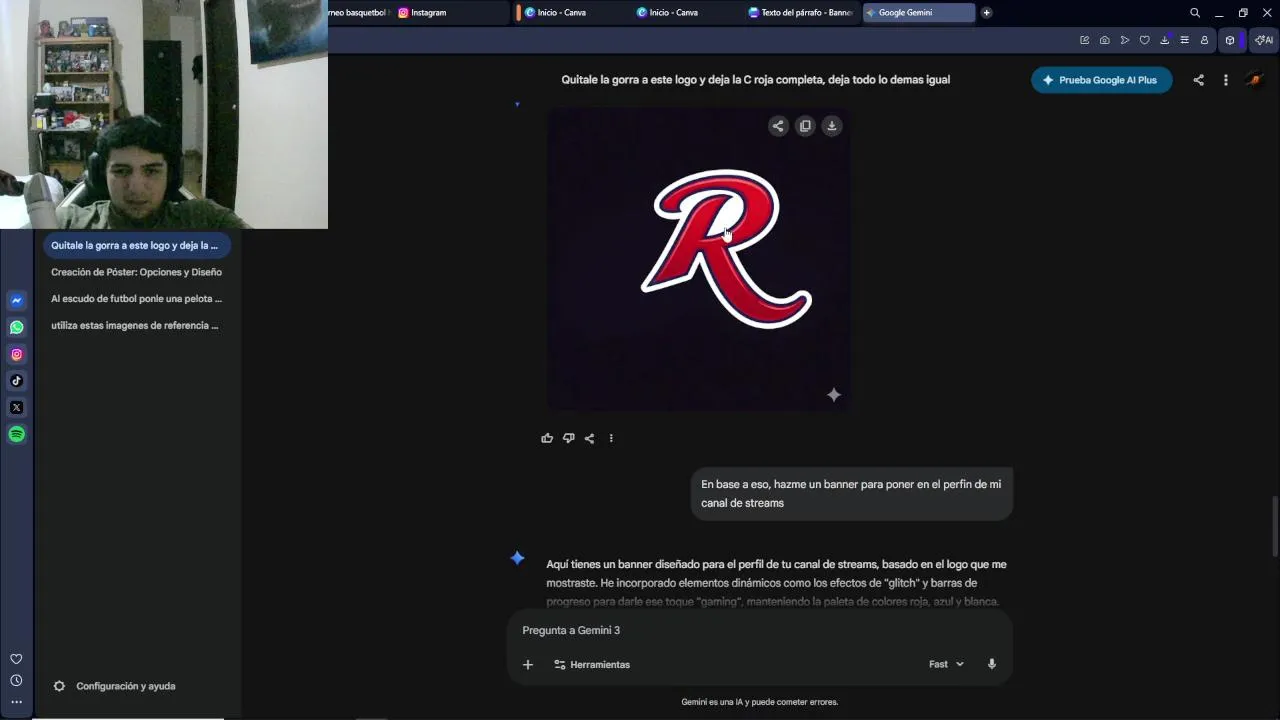Share the conversation from the header
This screenshot has height=720, width=1280.
click(1198, 80)
